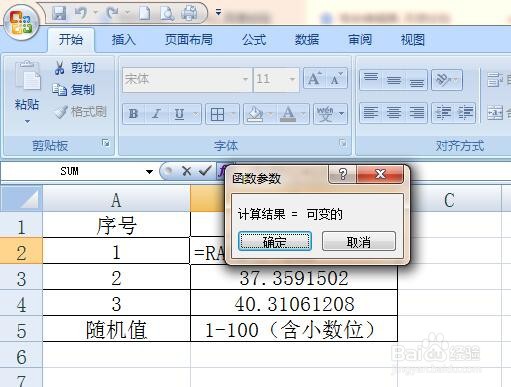Viewport: 511px width, 387px height.
Task: Undo last action in quick access toolbar
Action: [x=80, y=13]
